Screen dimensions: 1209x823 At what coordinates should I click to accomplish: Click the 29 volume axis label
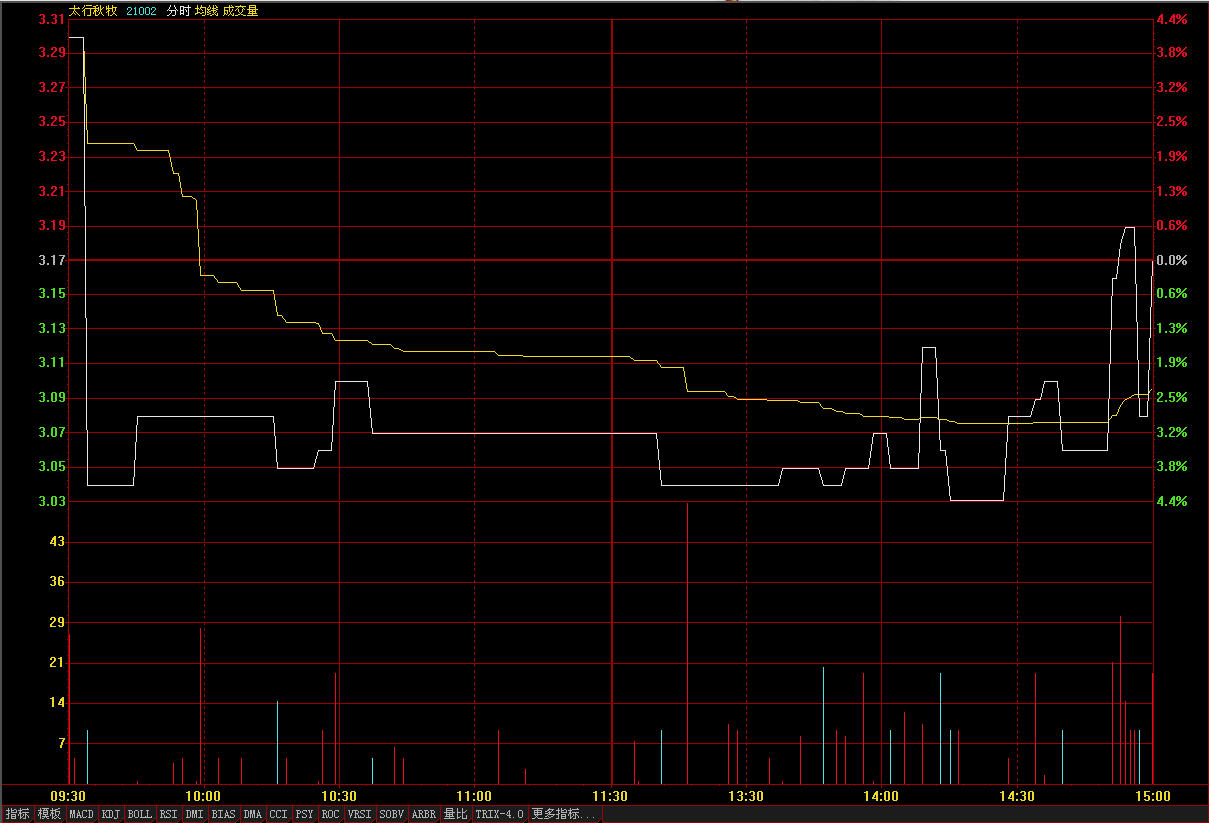pyautogui.click(x=57, y=622)
